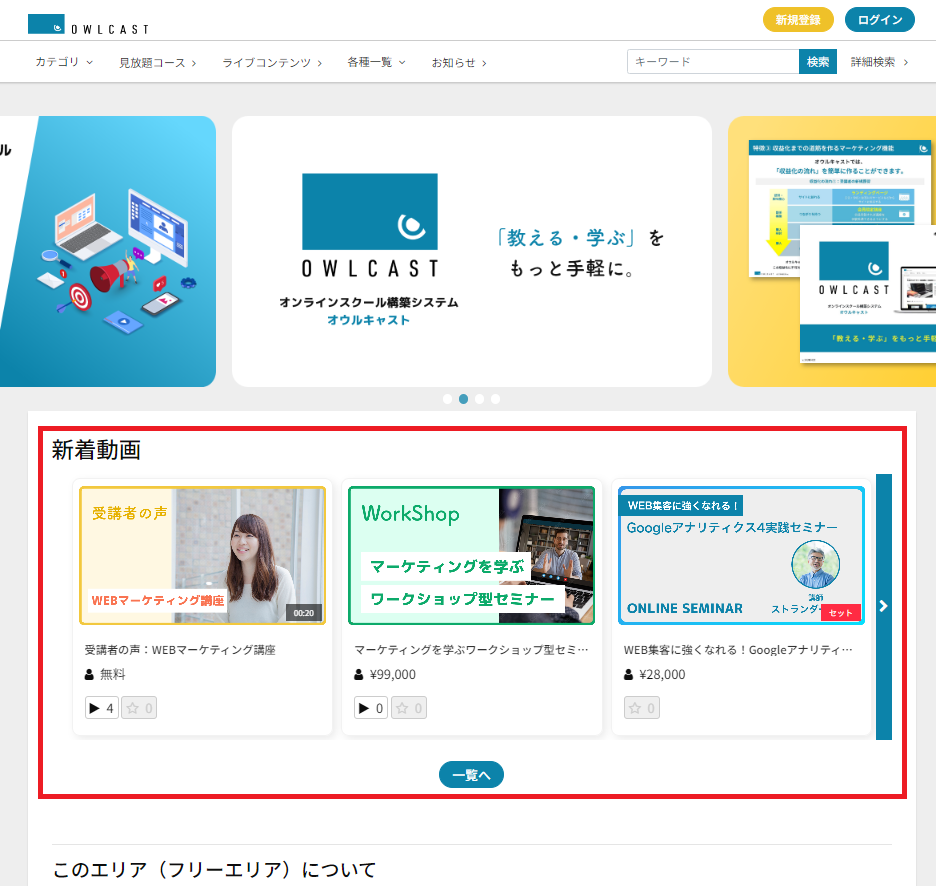The image size is (936, 886).
Task: Click the center OWLCAST banner slide
Action: (472, 251)
